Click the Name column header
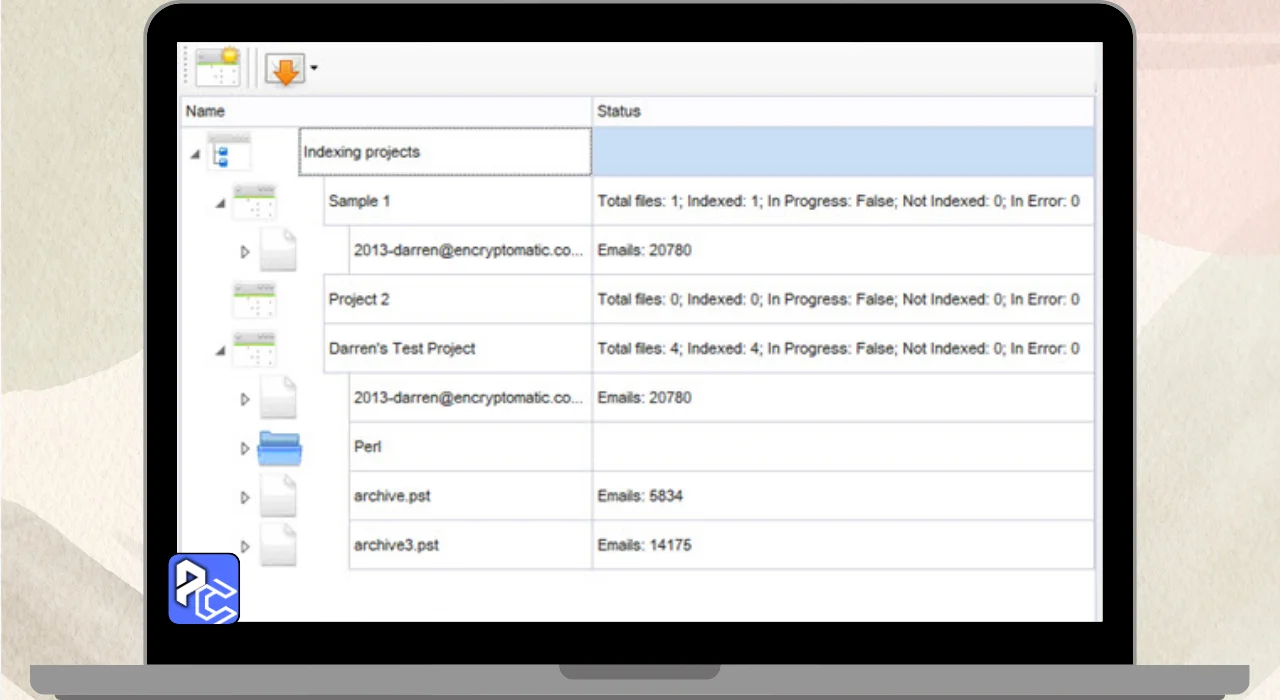1280x700 pixels. point(385,111)
